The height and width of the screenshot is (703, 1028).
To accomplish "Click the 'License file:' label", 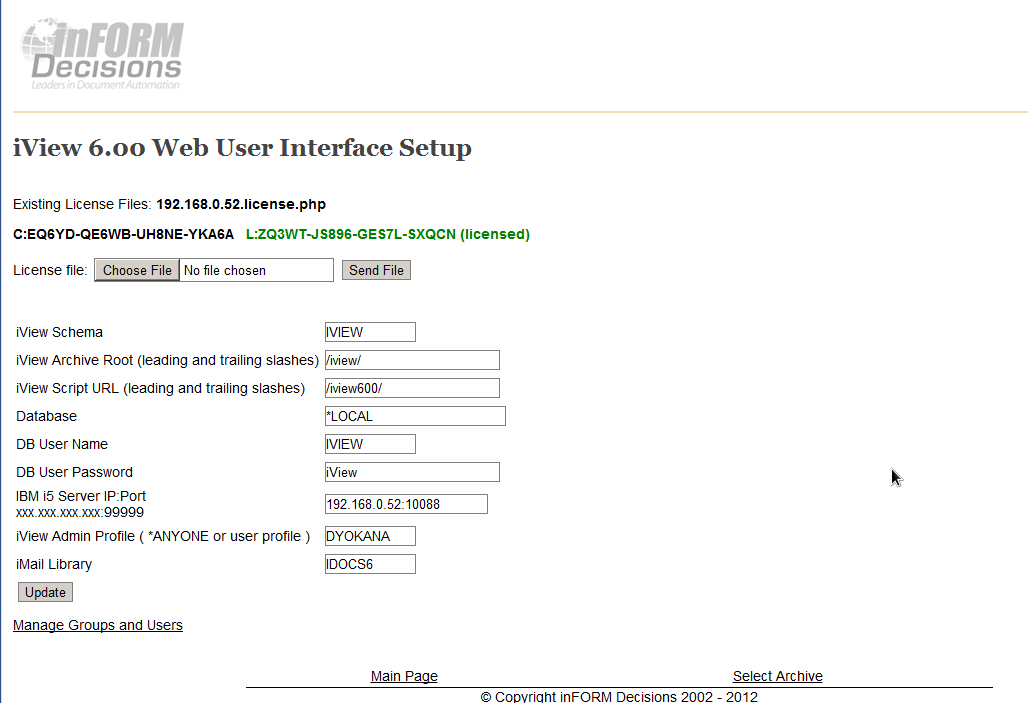I will [50, 270].
